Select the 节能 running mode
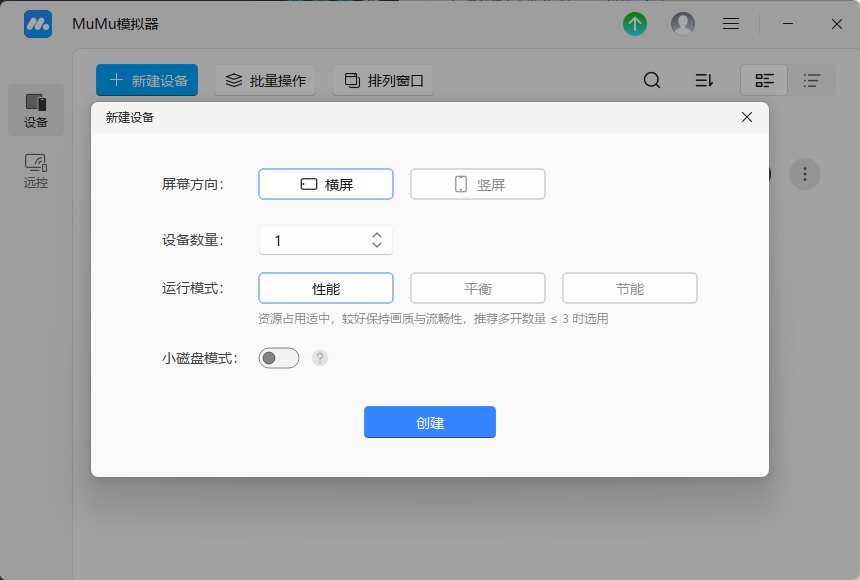This screenshot has height=580, width=860. [x=629, y=288]
